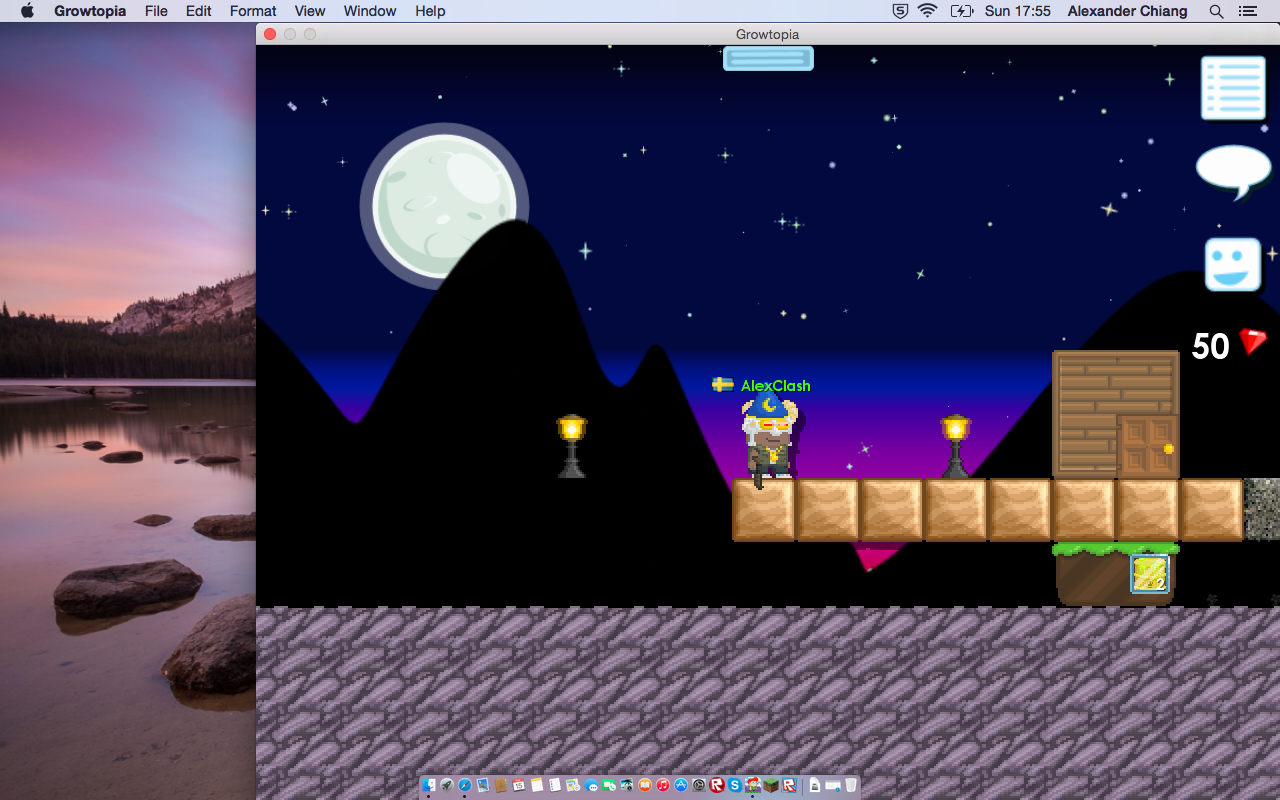The image size is (1280, 800).
Task: Open the game menu list icon
Action: tap(1232, 87)
